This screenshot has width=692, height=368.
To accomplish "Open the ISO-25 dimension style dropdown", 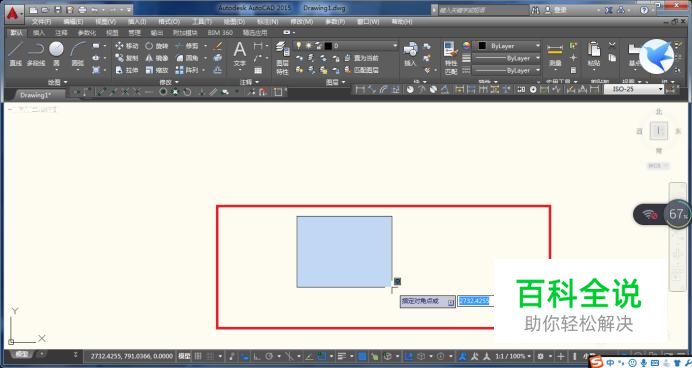I will [x=633, y=89].
